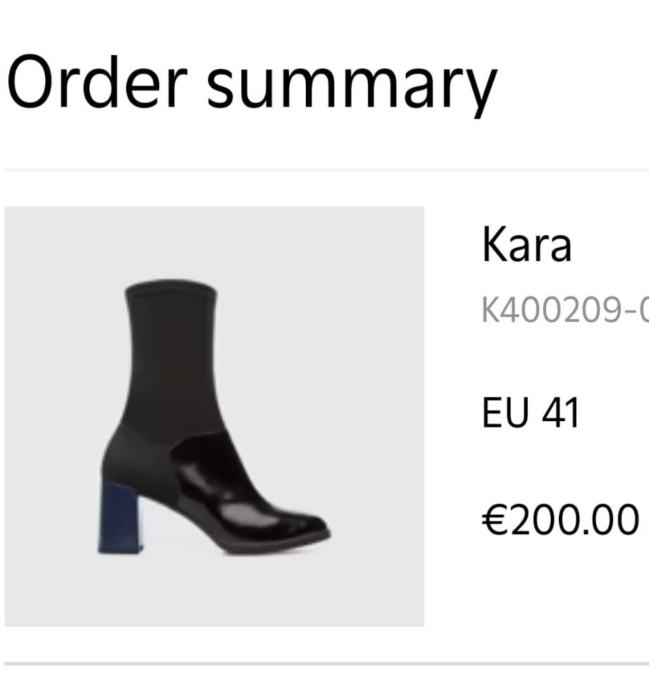The width and height of the screenshot is (649, 690).
Task: Click the gray area below the boot sole
Action: (x=214, y=592)
